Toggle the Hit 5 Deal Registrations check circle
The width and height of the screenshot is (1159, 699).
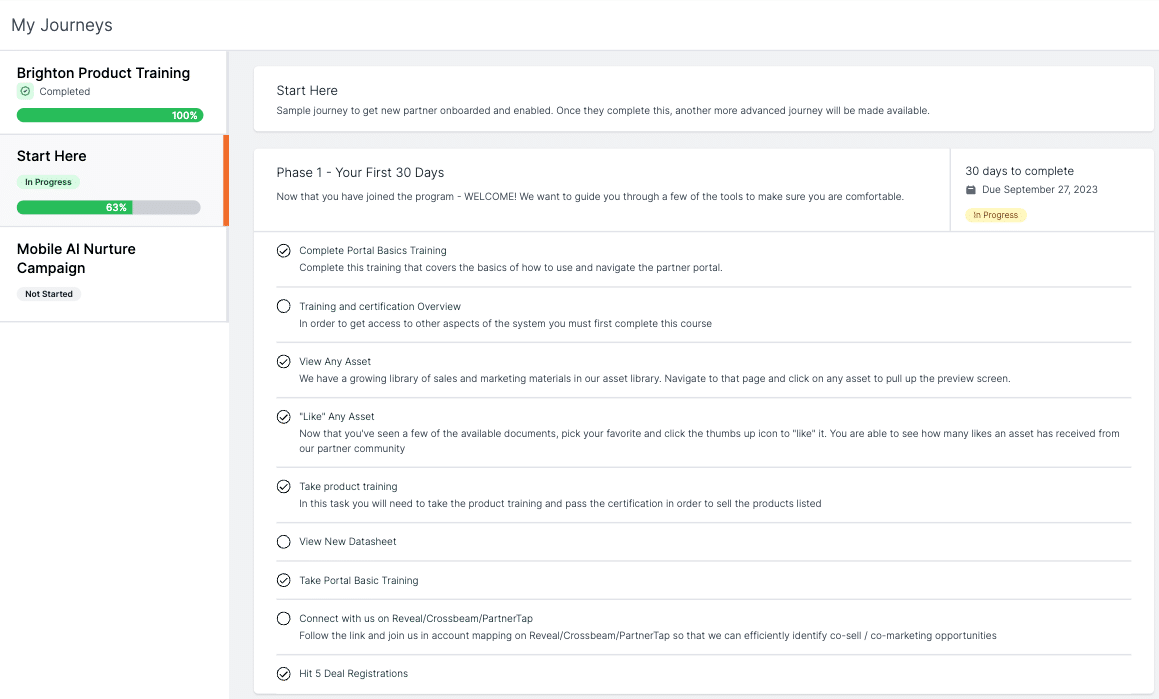(x=283, y=673)
